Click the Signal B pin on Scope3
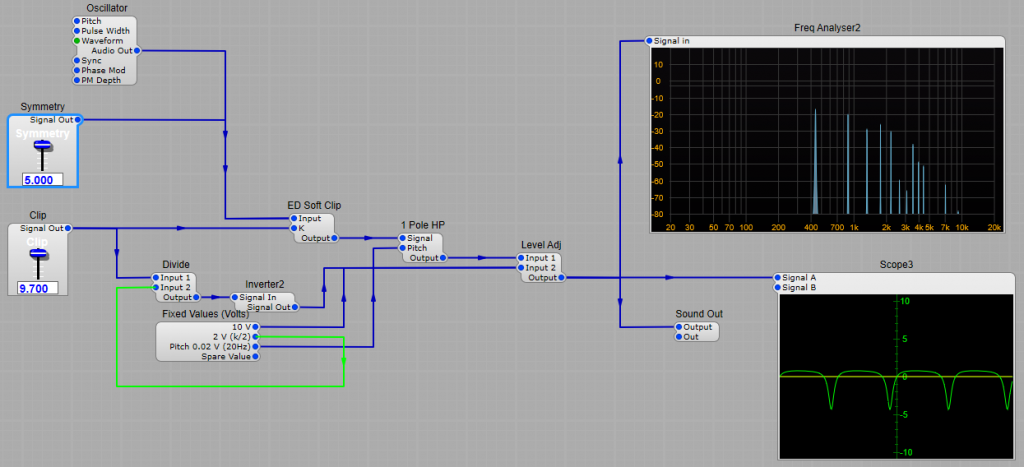Viewport: 1024px width, 467px height. pyautogui.click(x=777, y=288)
